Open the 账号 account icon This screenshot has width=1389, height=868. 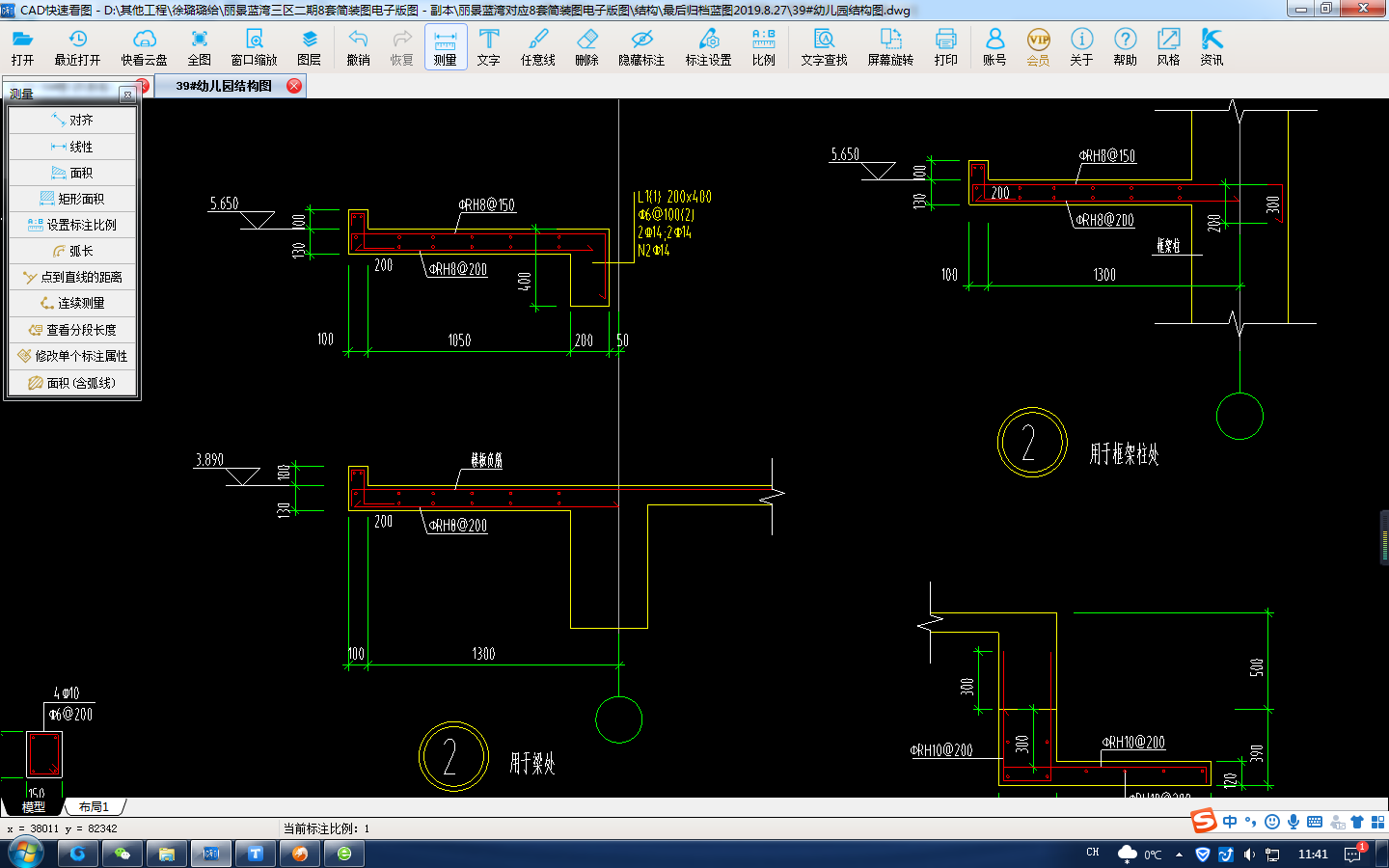point(994,47)
